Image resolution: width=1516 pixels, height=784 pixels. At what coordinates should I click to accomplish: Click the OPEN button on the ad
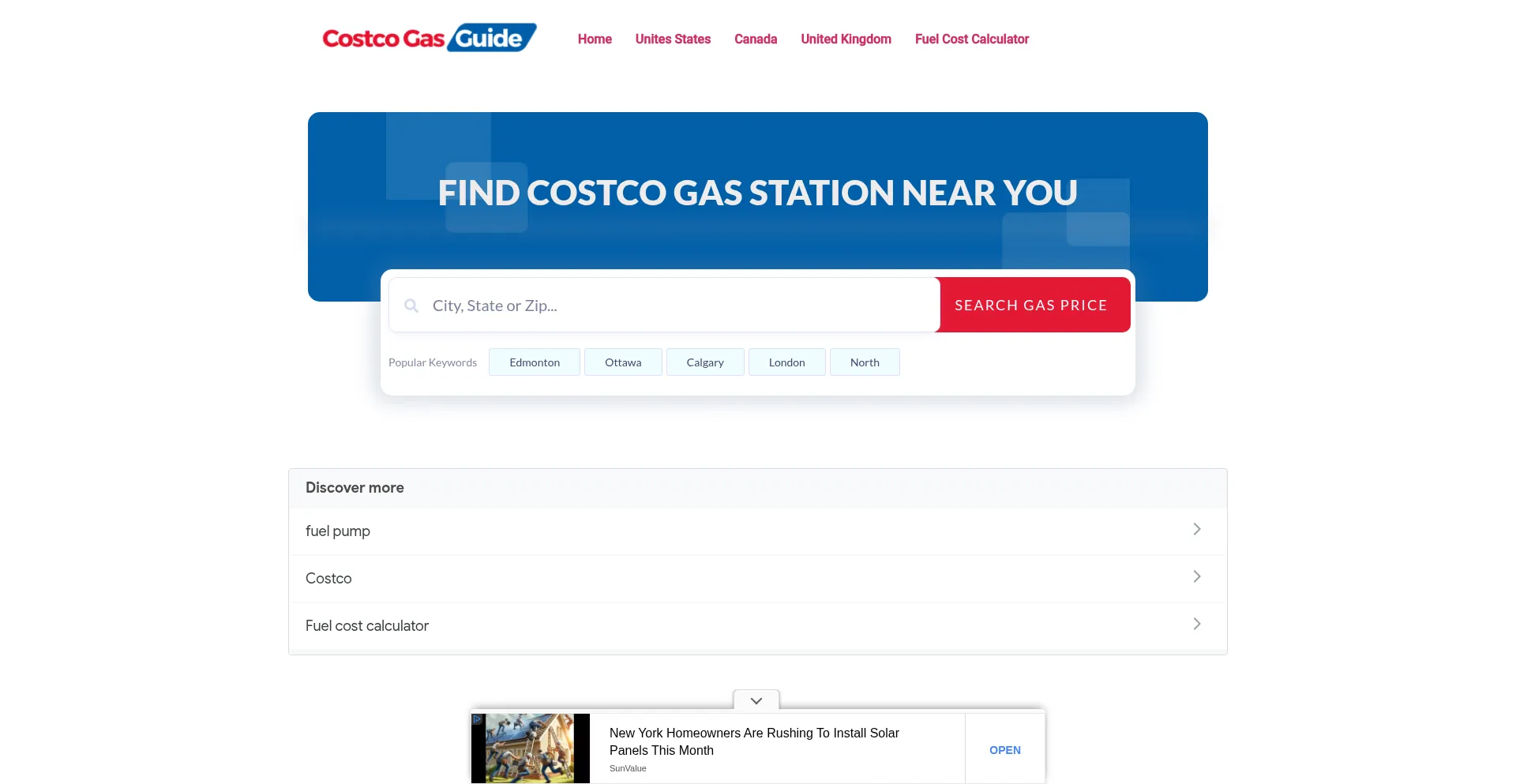[x=1005, y=750]
